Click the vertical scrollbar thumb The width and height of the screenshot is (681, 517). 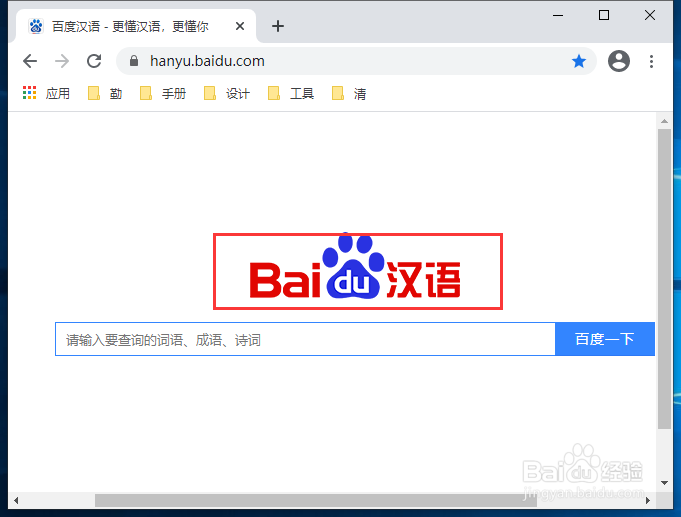pos(664,279)
